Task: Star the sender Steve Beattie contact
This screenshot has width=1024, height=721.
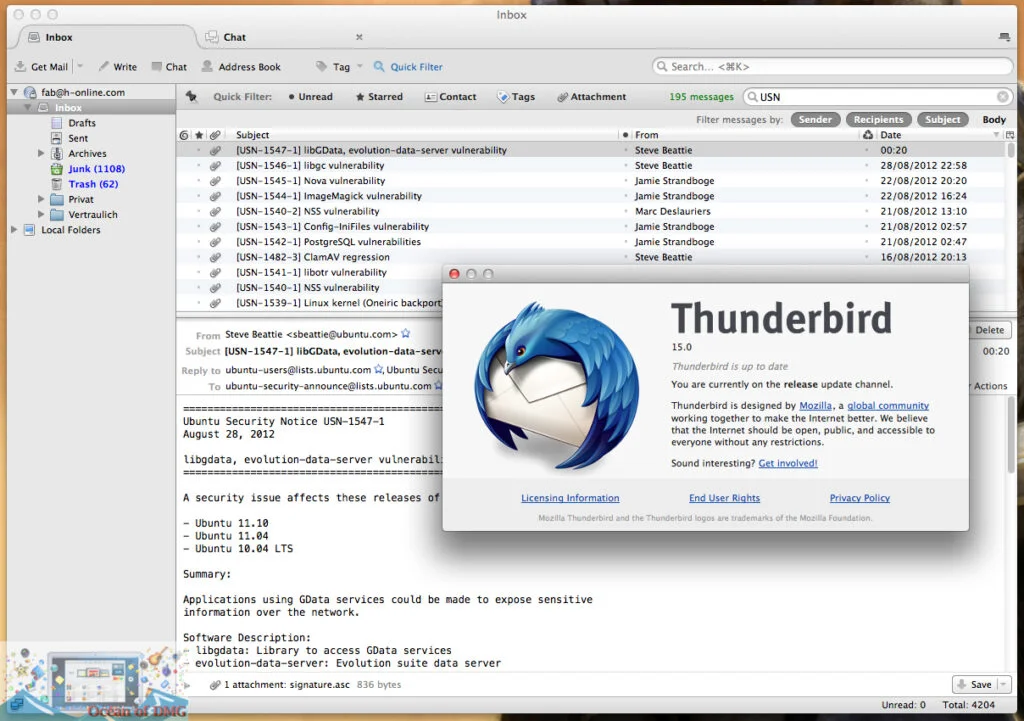Action: tap(406, 334)
